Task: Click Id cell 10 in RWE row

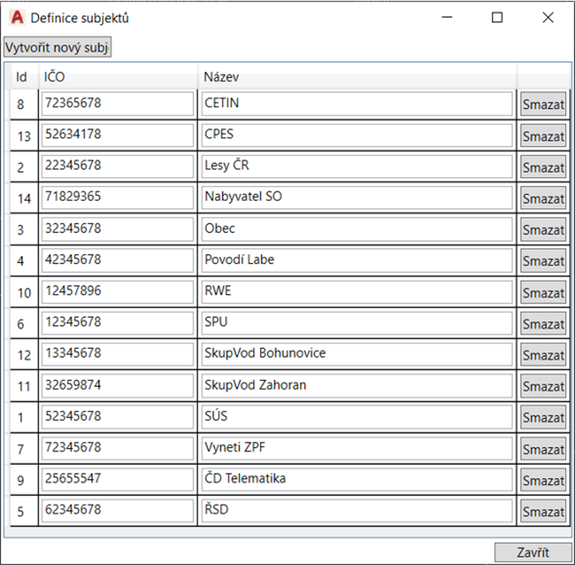Action: pos(24,293)
